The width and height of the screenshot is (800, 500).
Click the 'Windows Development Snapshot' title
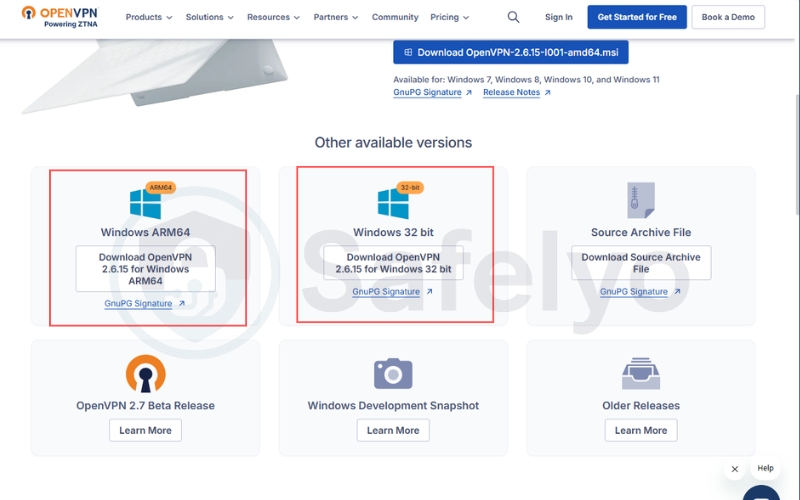(393, 406)
